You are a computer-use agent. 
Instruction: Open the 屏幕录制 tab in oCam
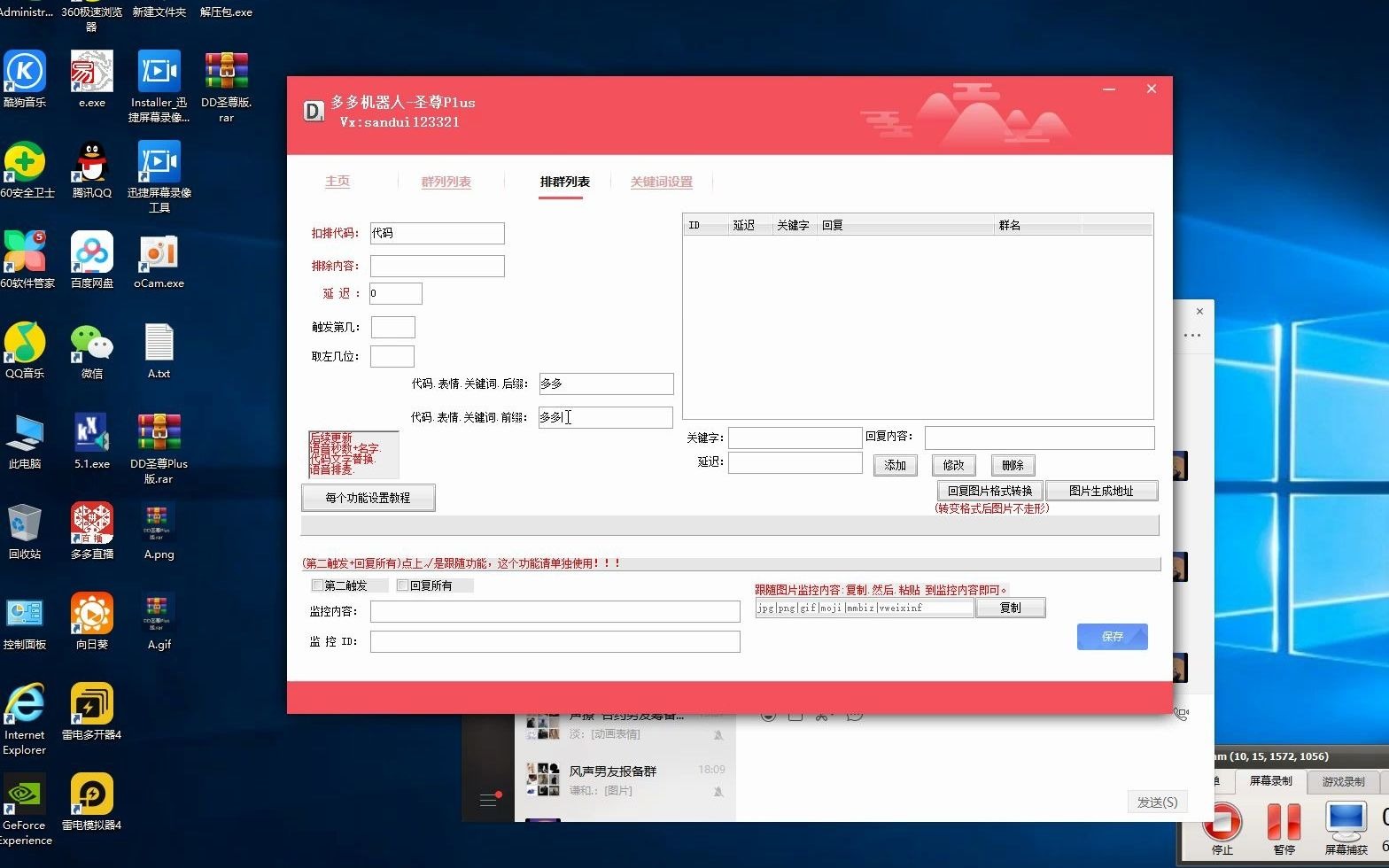[1270, 781]
